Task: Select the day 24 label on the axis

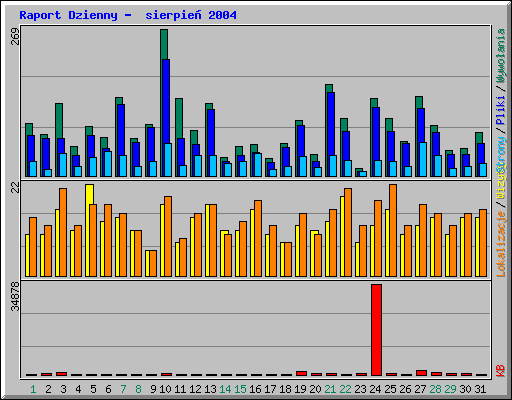Action: [376, 389]
